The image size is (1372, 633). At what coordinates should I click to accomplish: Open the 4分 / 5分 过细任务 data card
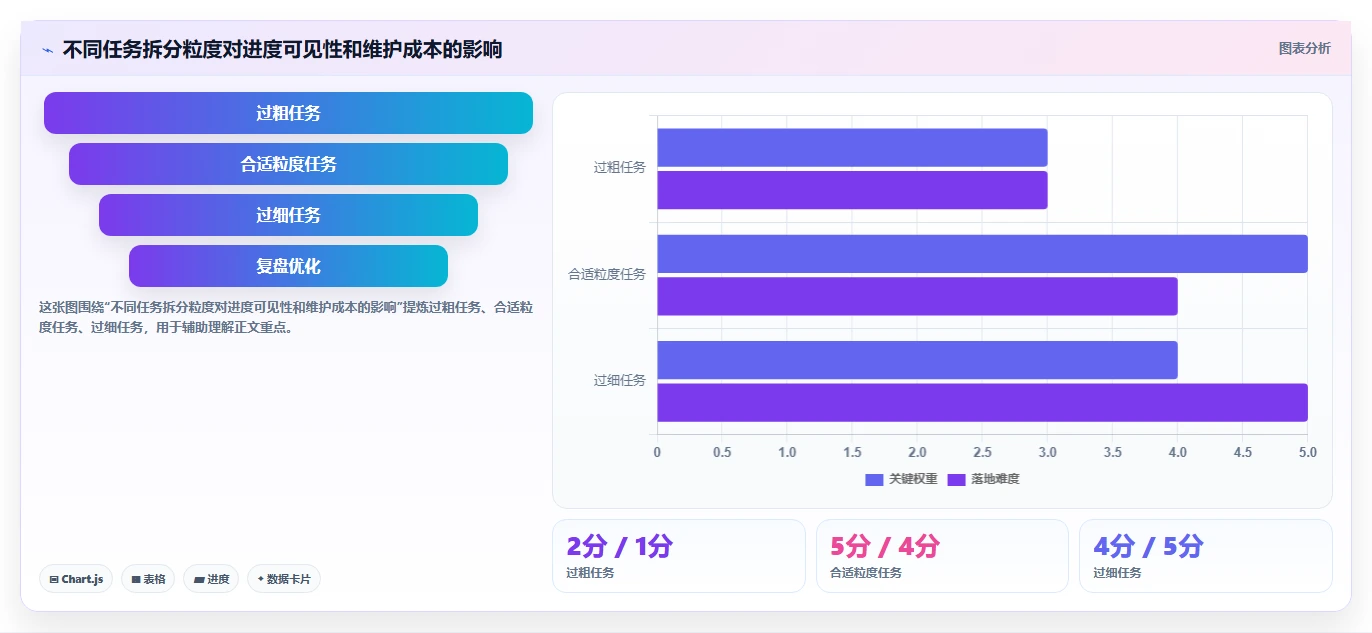click(1206, 556)
